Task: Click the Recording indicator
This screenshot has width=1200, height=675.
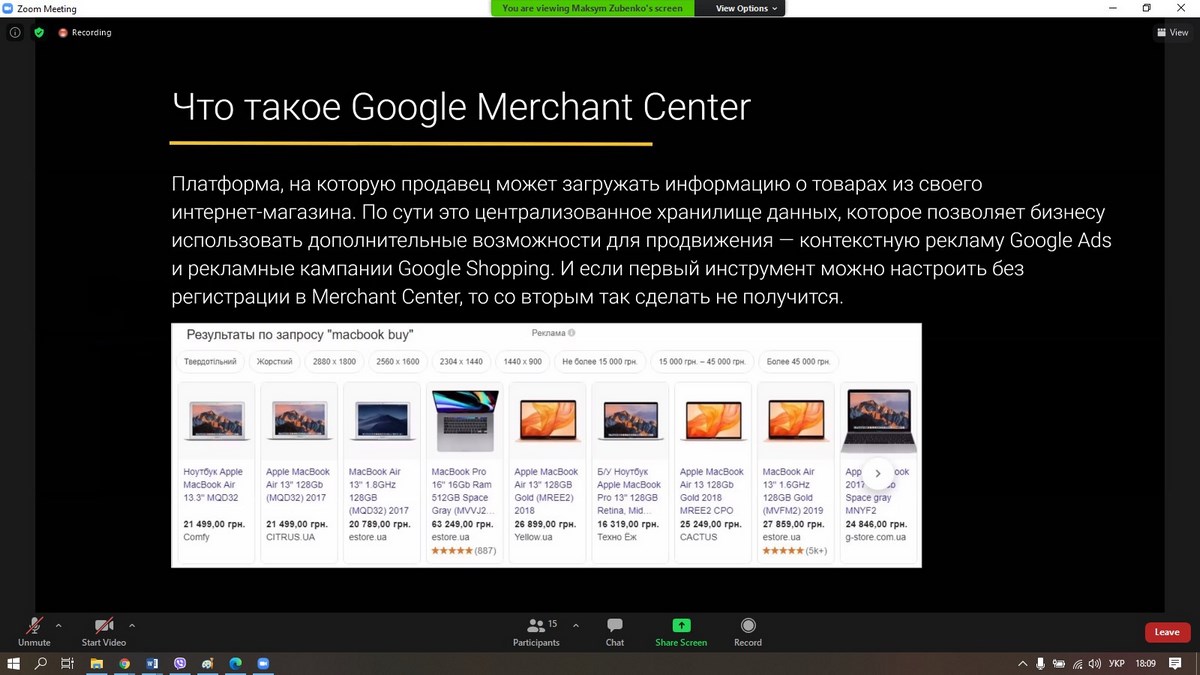Action: (x=85, y=32)
